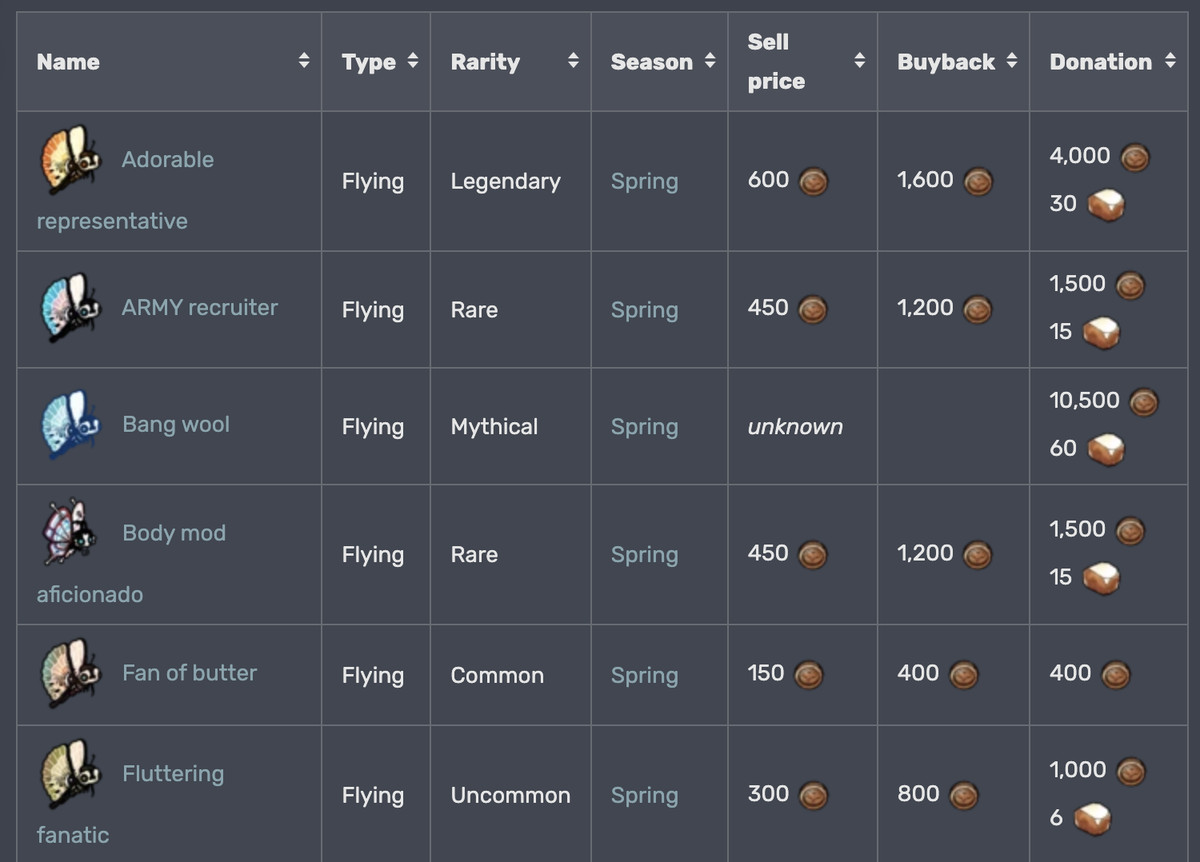Toggle sorting on the Rarity column

573,61
